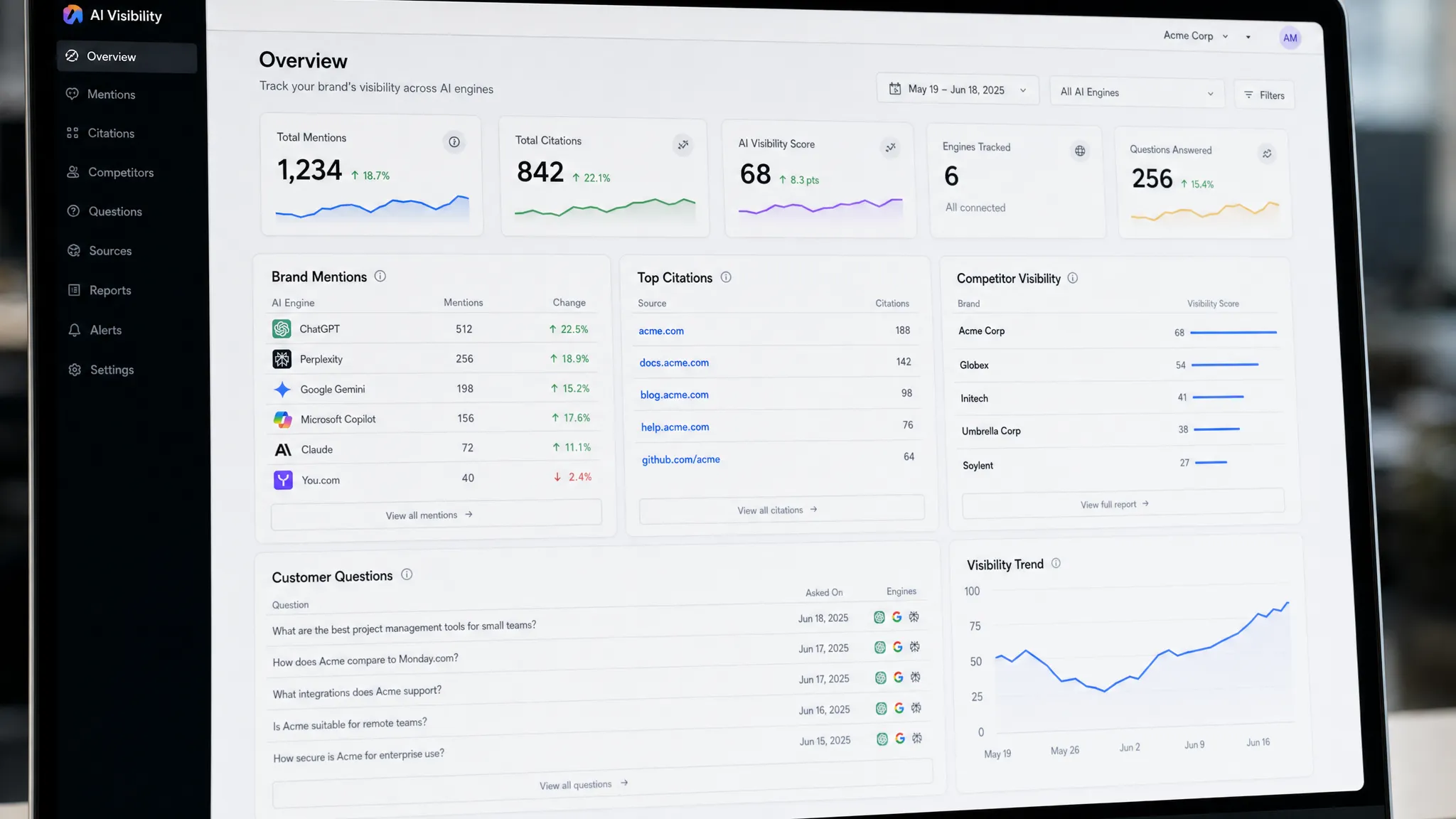Click the AM user avatar
The width and height of the screenshot is (1456, 819).
point(1290,38)
